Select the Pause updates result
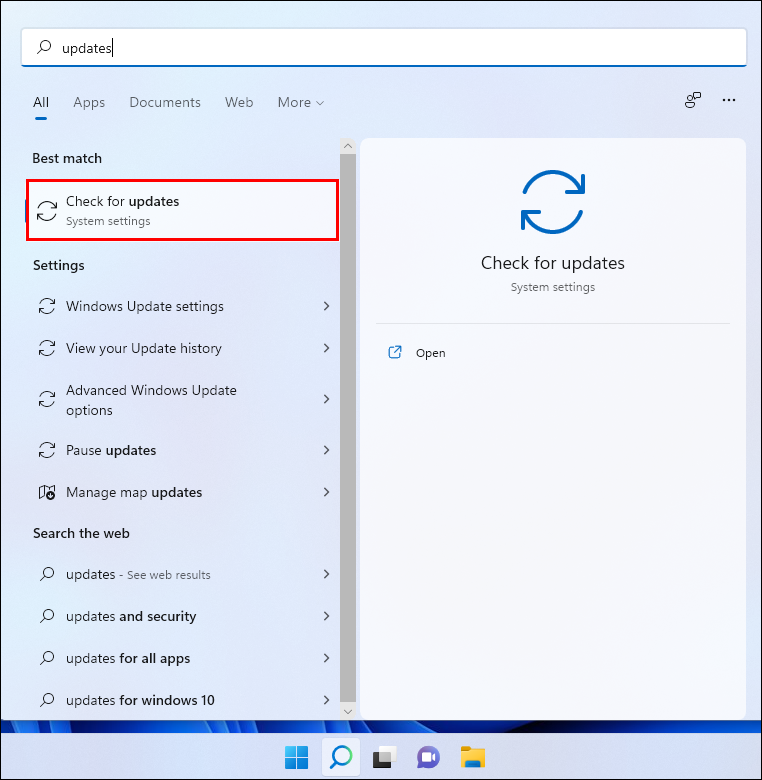Image resolution: width=762 pixels, height=780 pixels. coord(183,450)
